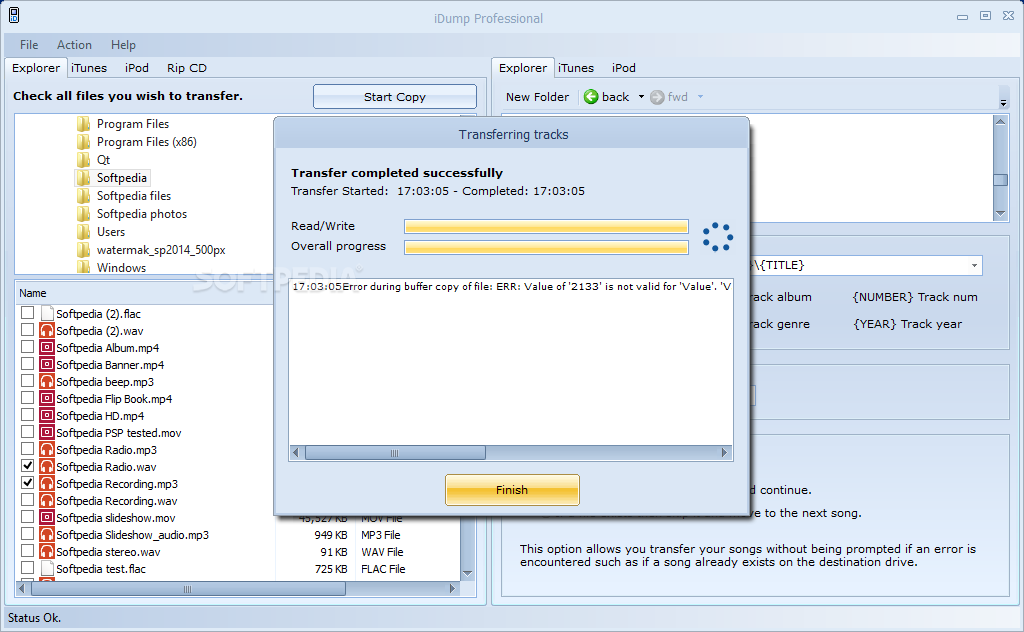The image size is (1024, 632).
Task: Click the Softpedia Banner.mp4 video icon
Action: pyautogui.click(x=46, y=364)
